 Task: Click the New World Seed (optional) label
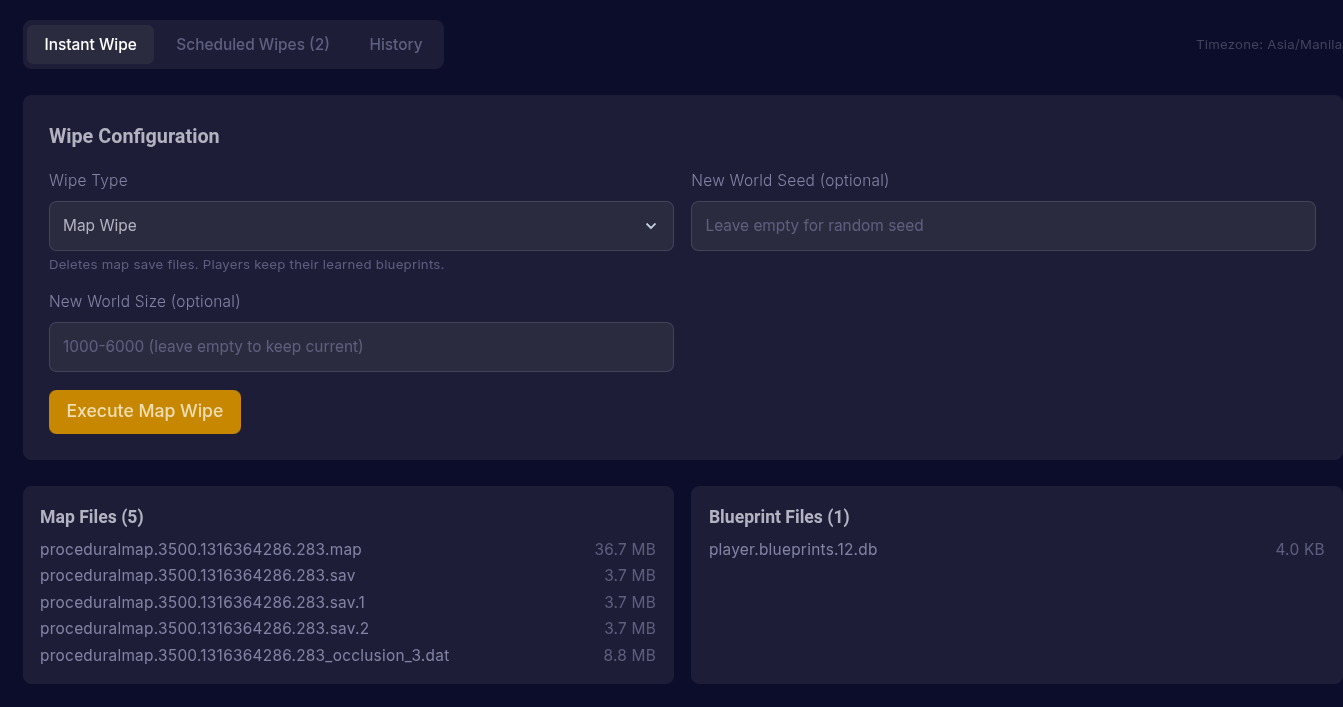(789, 181)
